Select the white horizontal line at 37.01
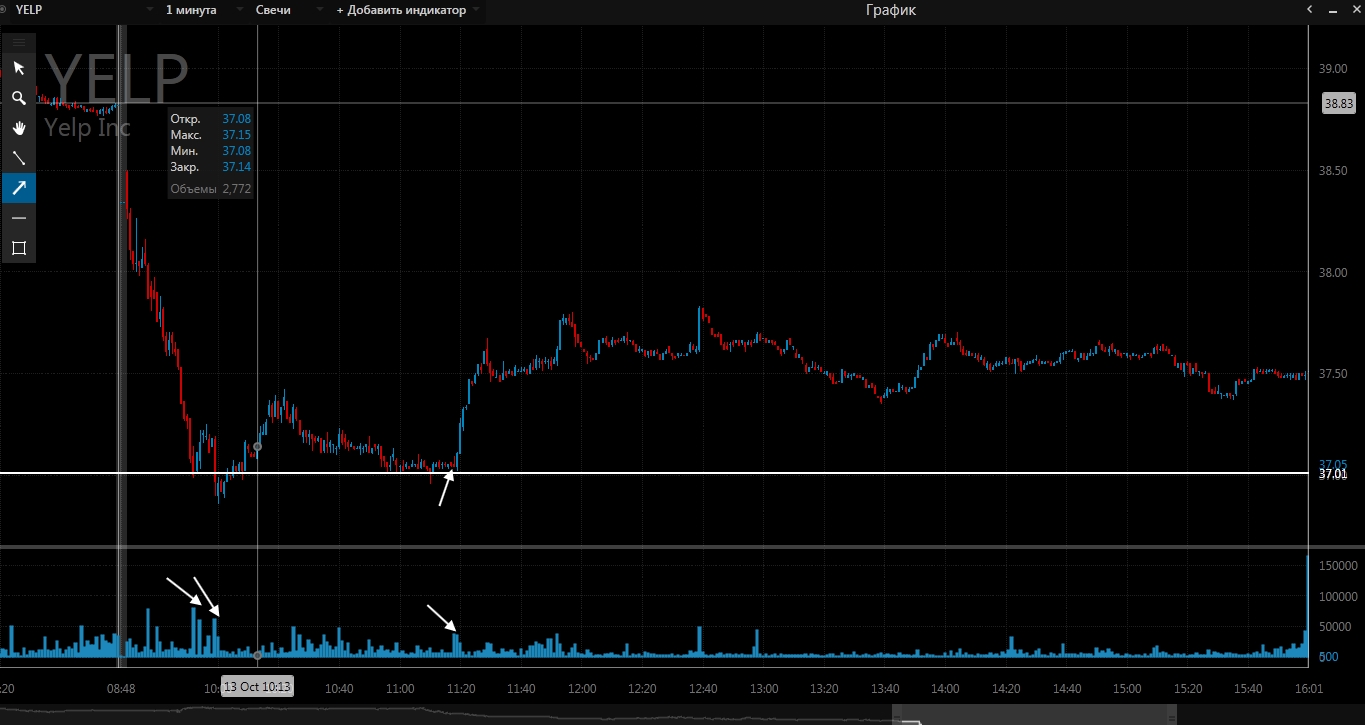This screenshot has height=725, width=1365. point(700,473)
